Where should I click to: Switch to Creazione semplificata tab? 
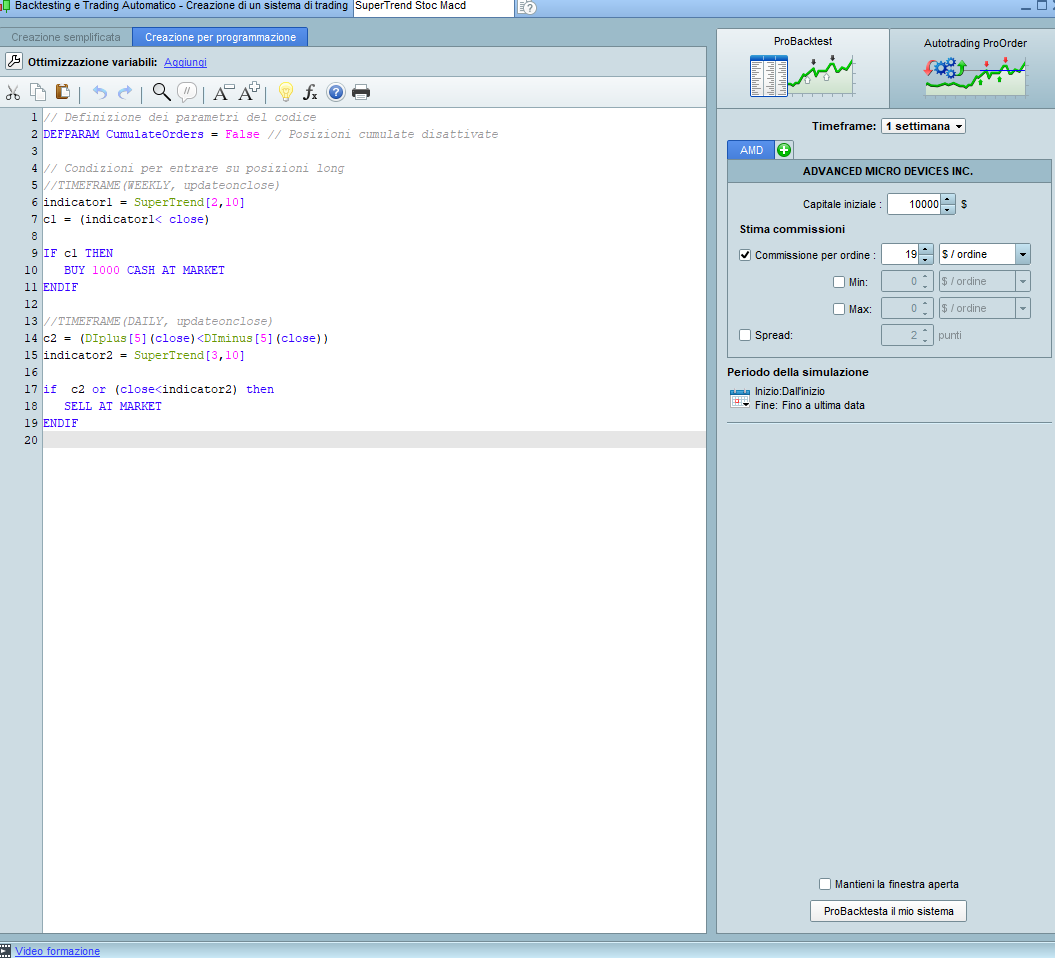[66, 37]
